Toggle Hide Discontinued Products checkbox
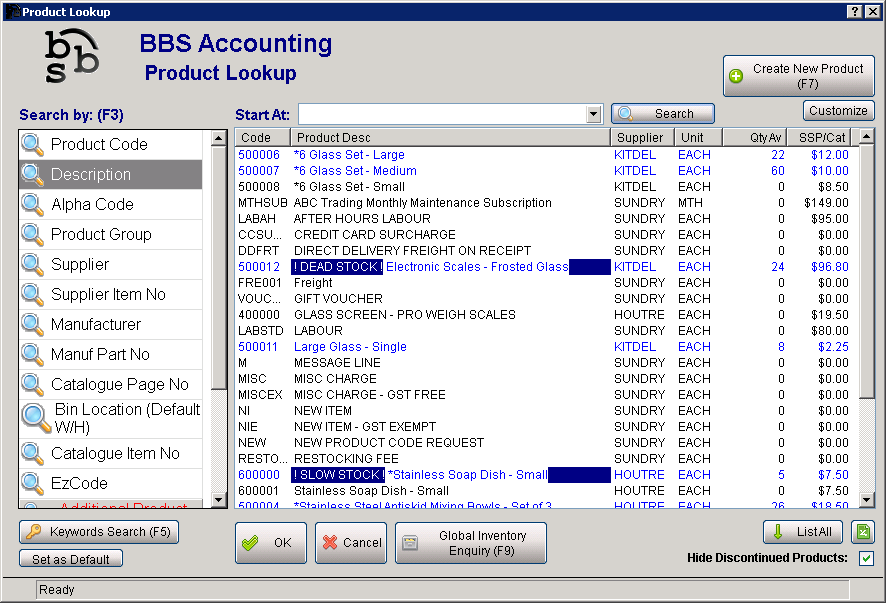The height and width of the screenshot is (603, 886). 866,558
